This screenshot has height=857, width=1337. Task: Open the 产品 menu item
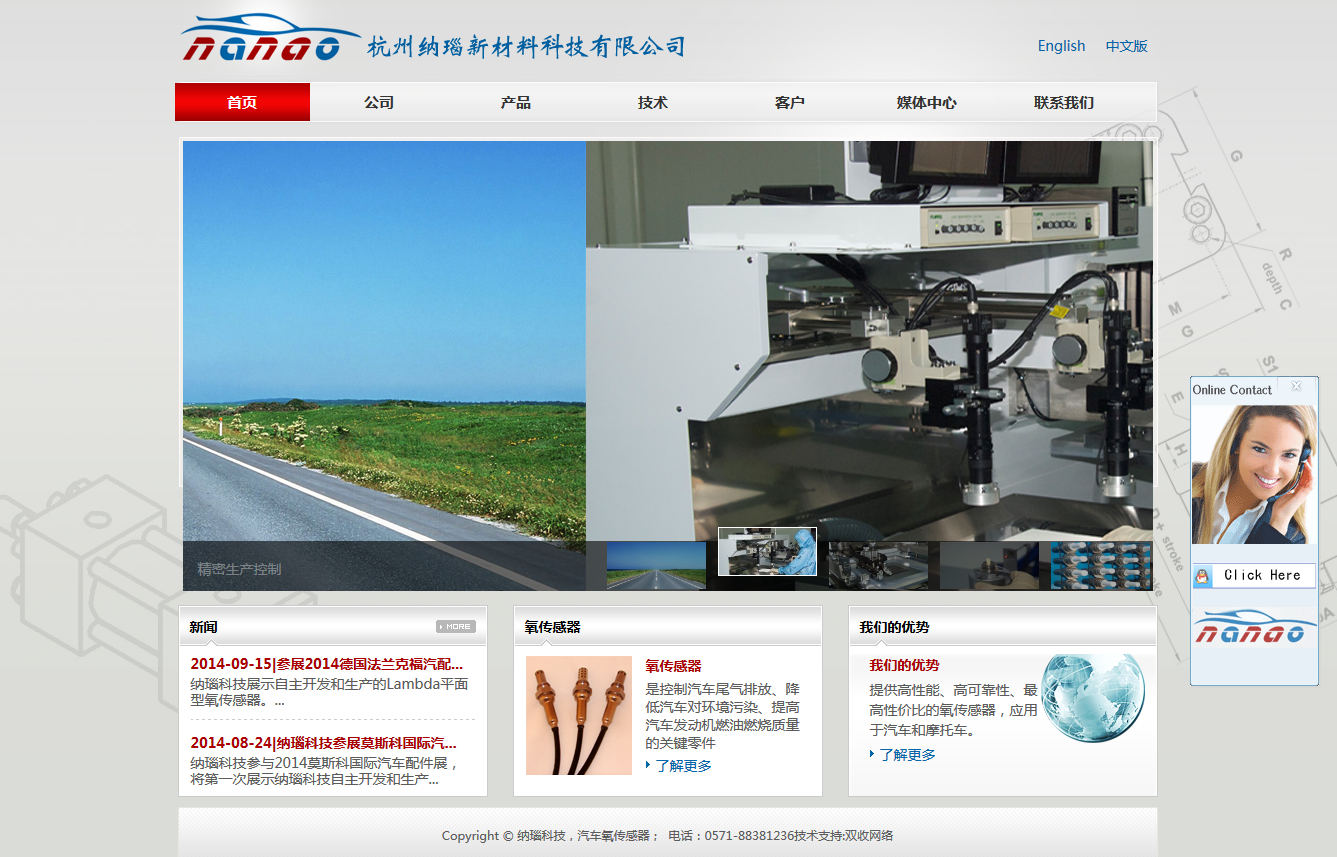click(x=516, y=102)
